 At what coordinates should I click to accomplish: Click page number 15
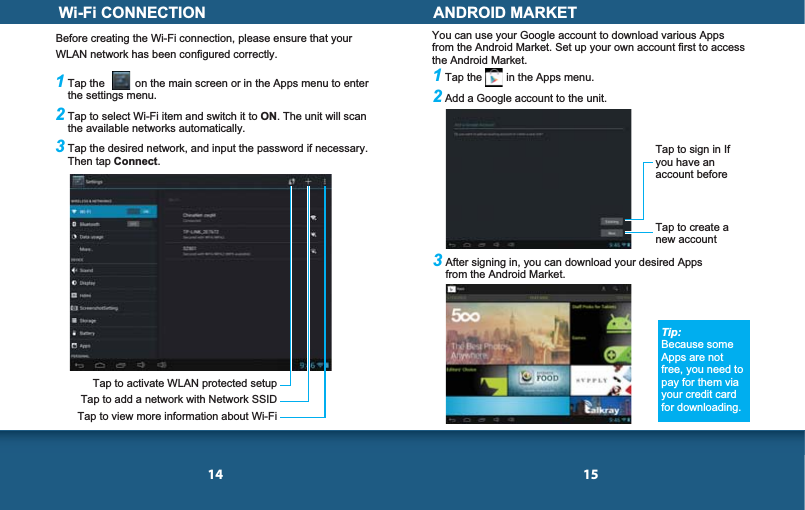coord(591,475)
